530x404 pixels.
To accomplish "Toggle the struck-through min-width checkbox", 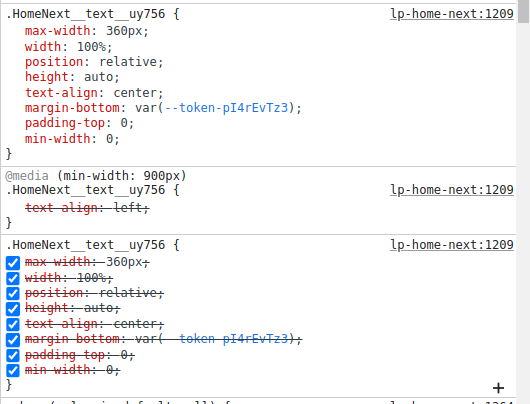I will coord(13,370).
